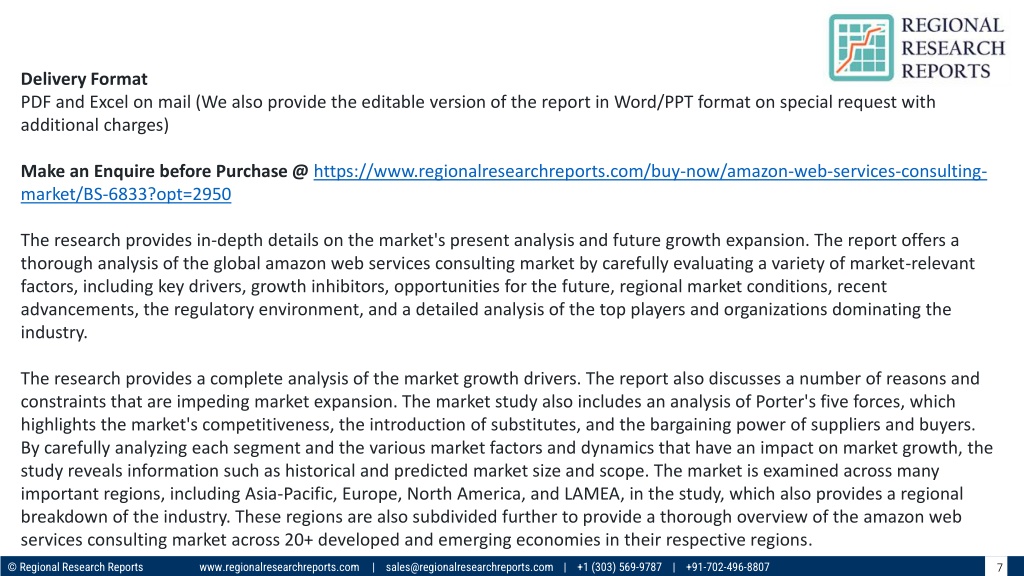Click the Regional Research Reports chart logo icon

tap(861, 48)
